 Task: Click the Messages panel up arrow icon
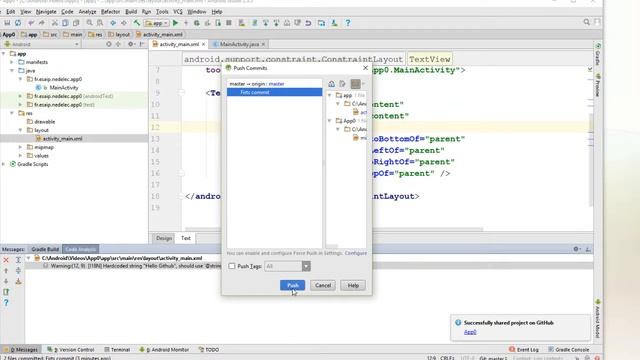point(6,271)
